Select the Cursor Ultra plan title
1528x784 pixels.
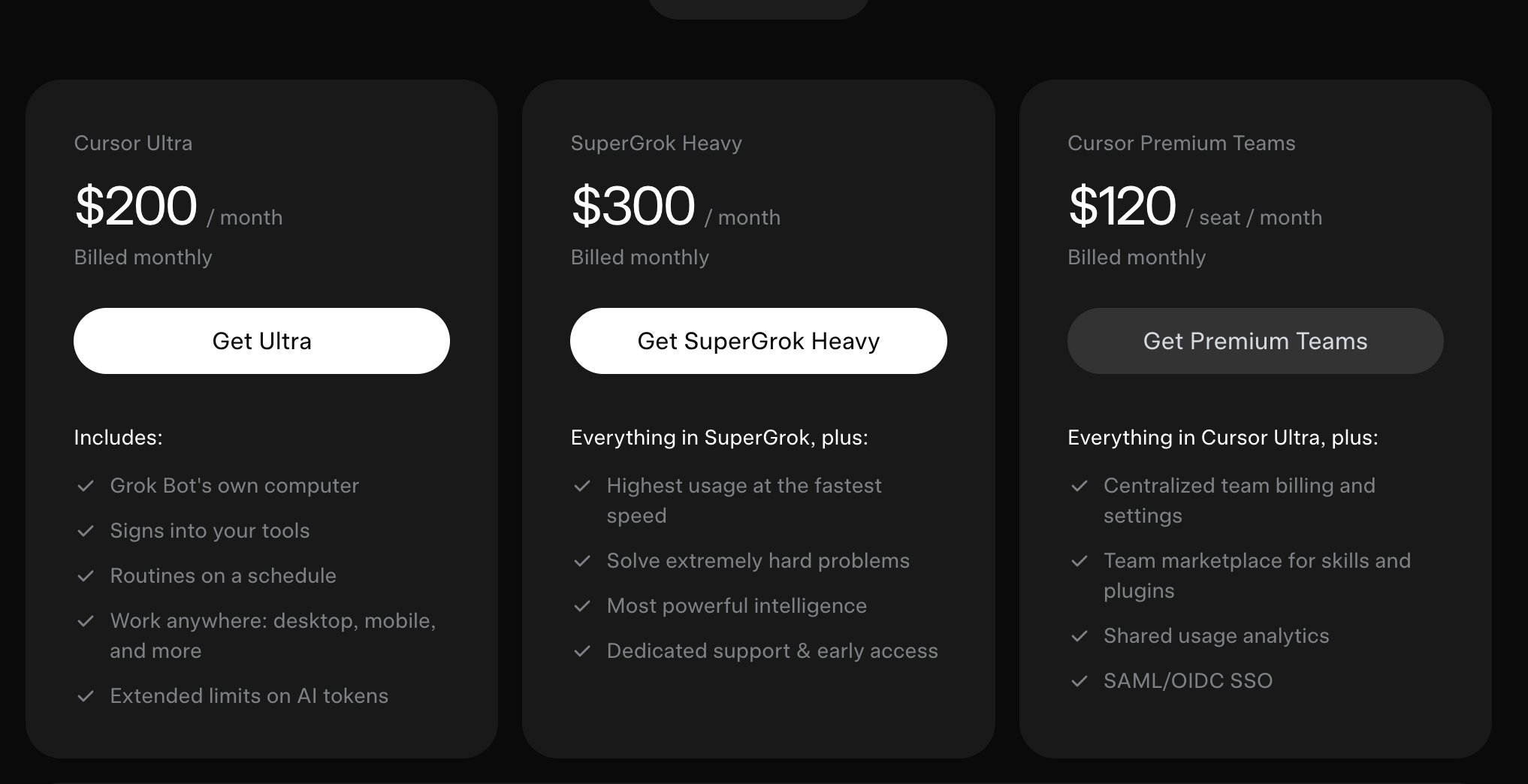[x=133, y=143]
